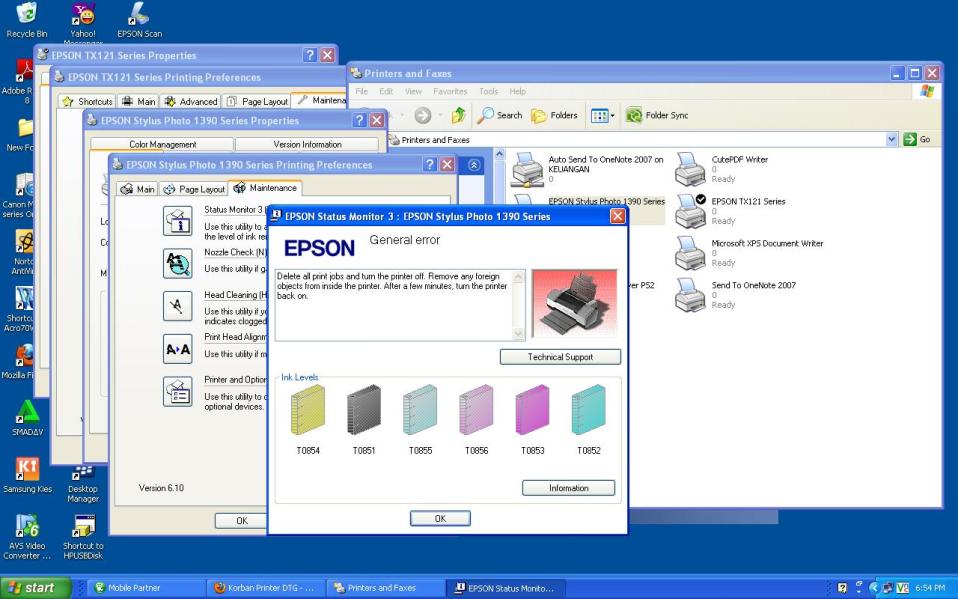Open the Version Information tab
Screen dimensions: 958x599
(x=307, y=144)
